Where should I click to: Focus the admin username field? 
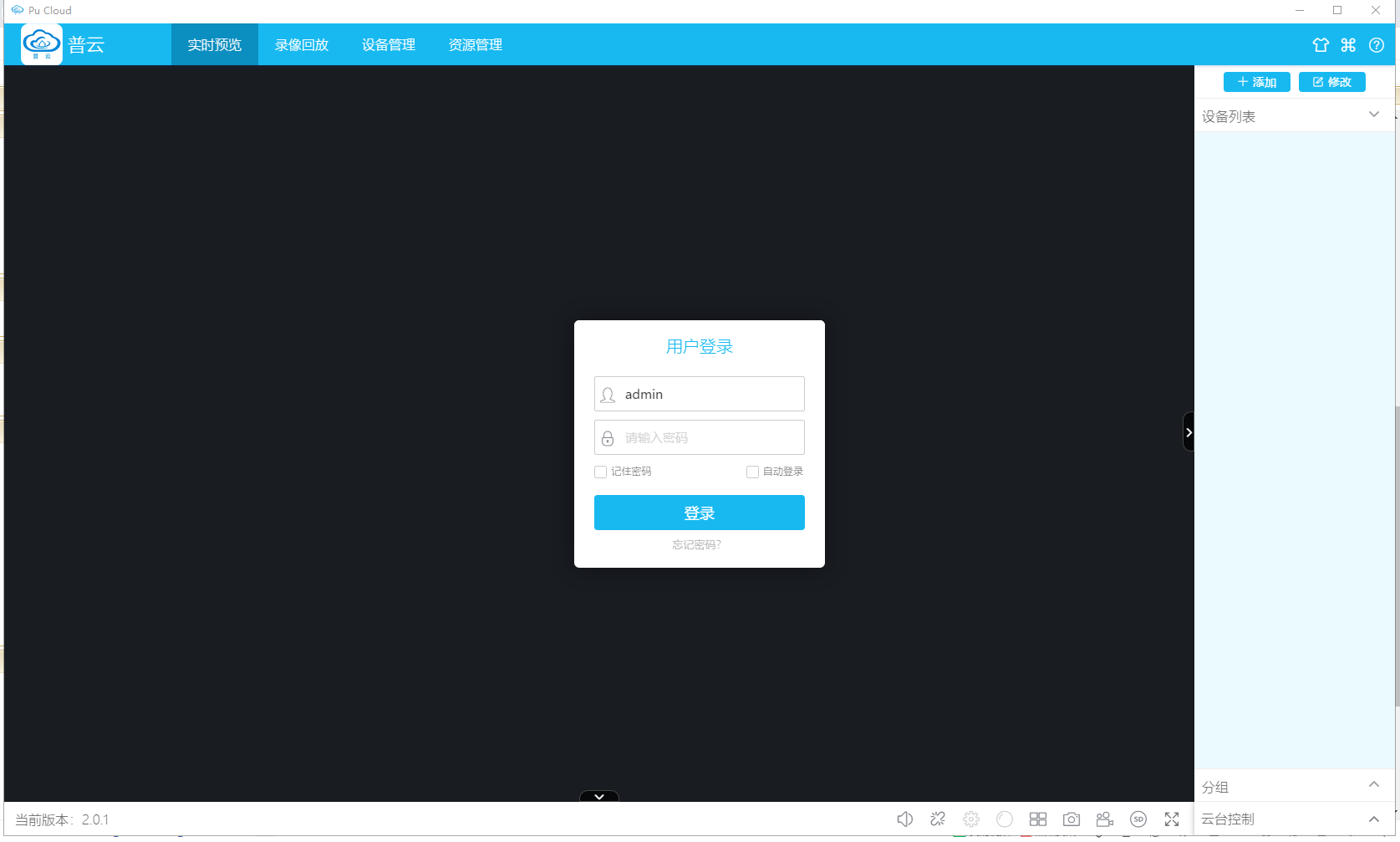700,394
